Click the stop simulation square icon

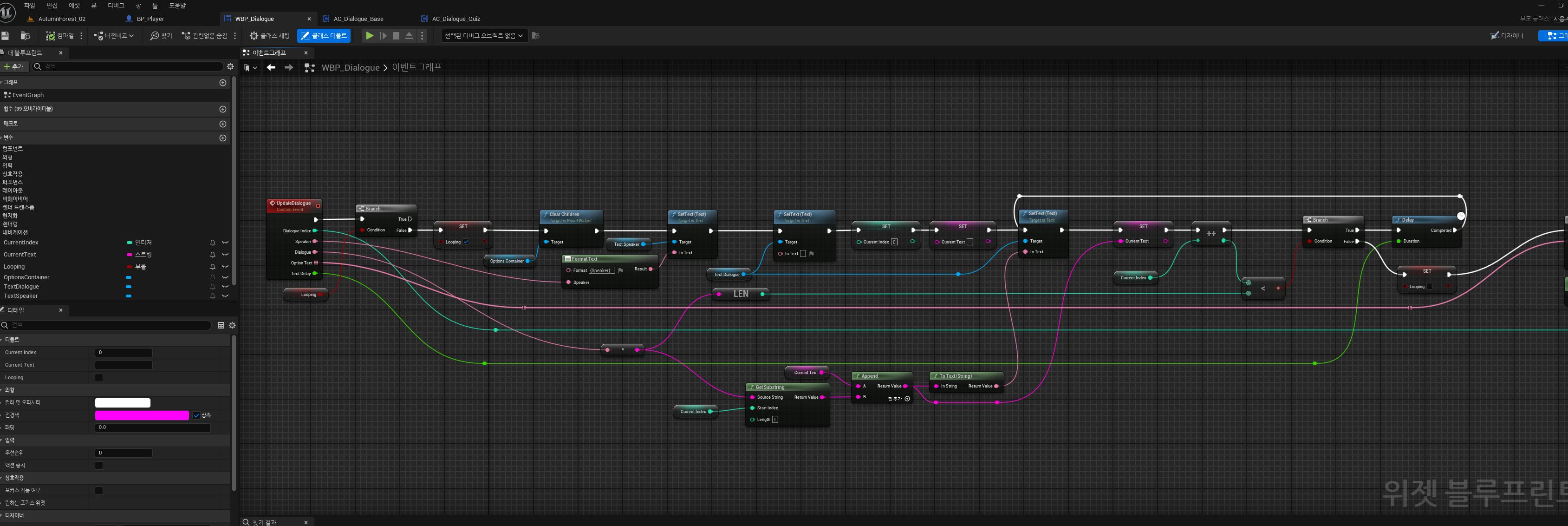pyautogui.click(x=396, y=36)
